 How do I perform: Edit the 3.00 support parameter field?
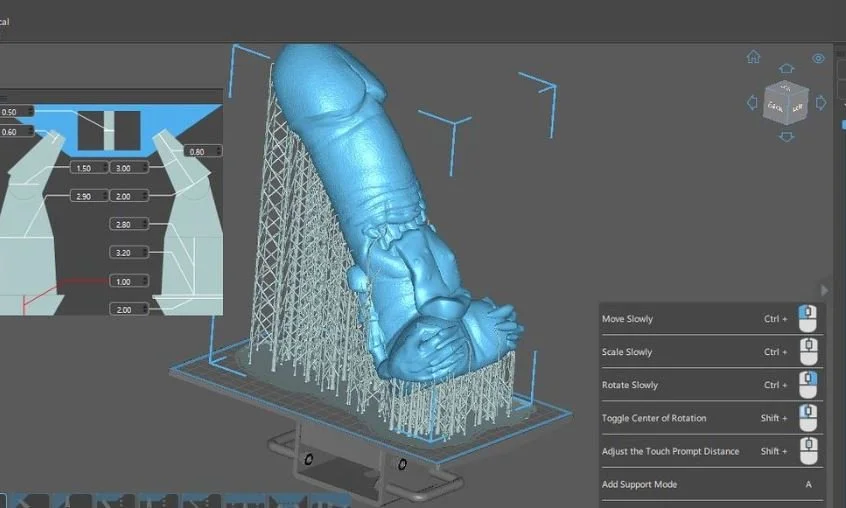[x=129, y=168]
